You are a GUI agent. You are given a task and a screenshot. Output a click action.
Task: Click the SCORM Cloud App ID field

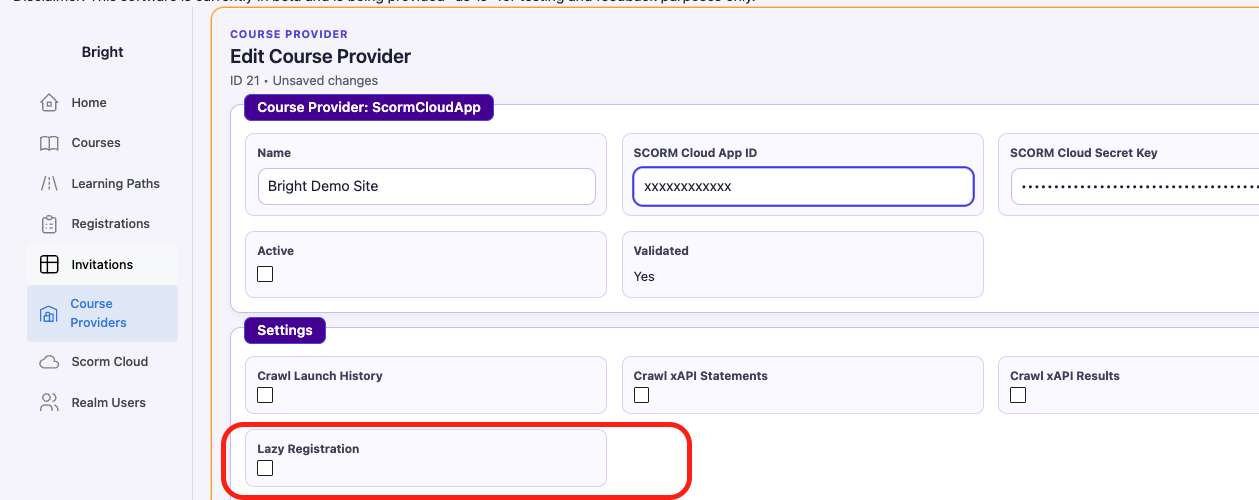(803, 186)
